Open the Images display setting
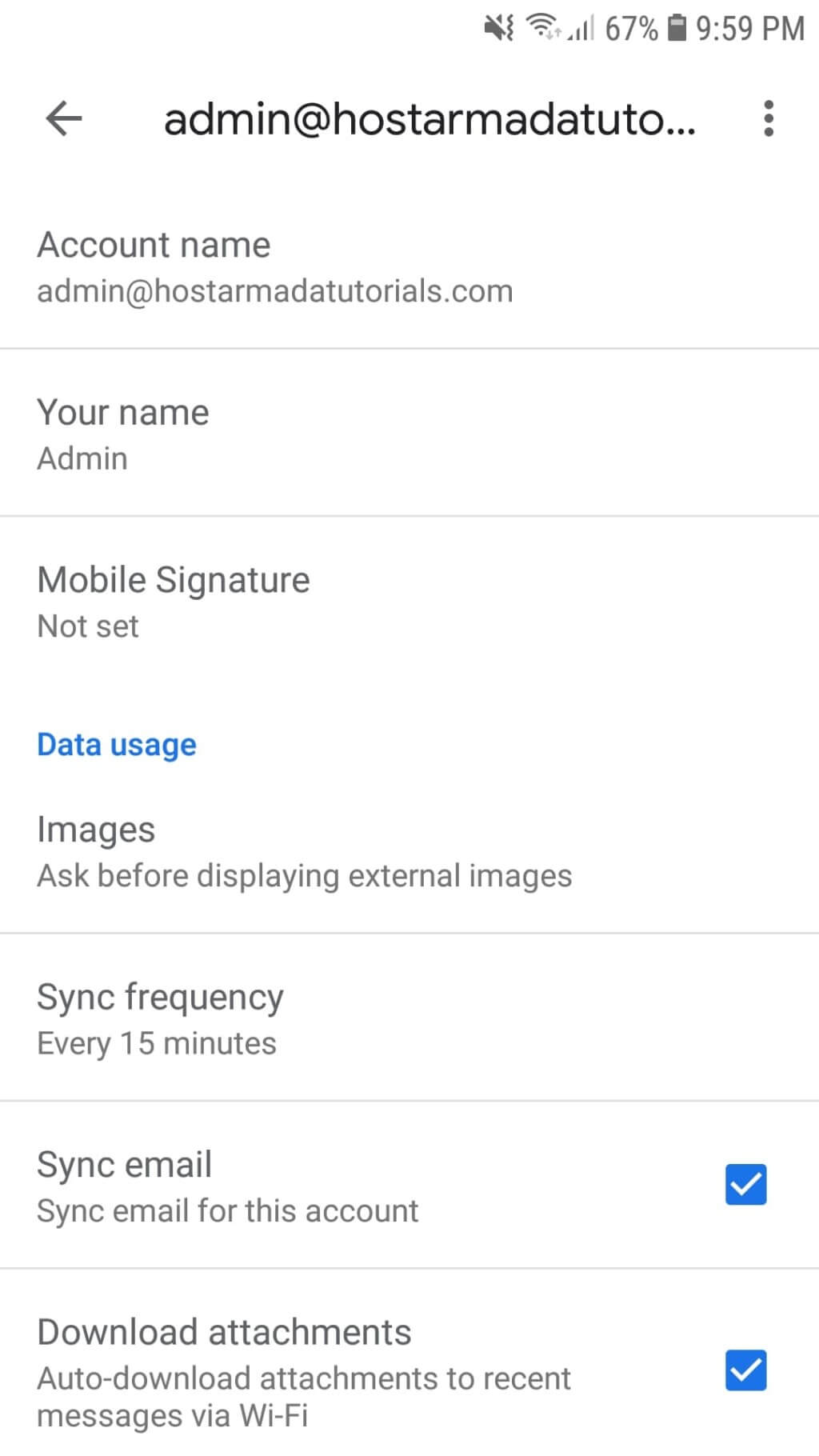 tap(409, 851)
